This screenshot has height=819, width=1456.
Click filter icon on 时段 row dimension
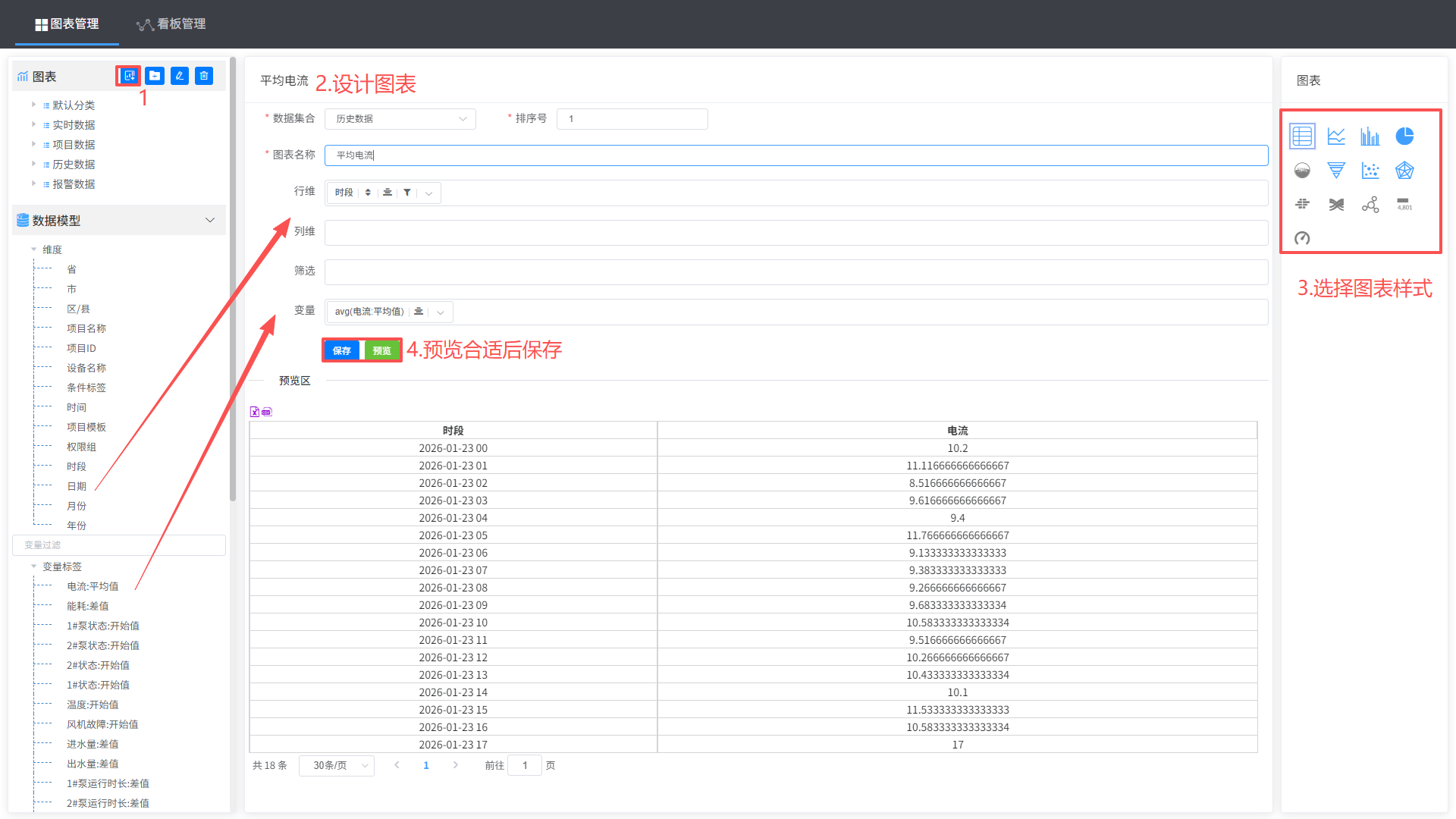407,193
